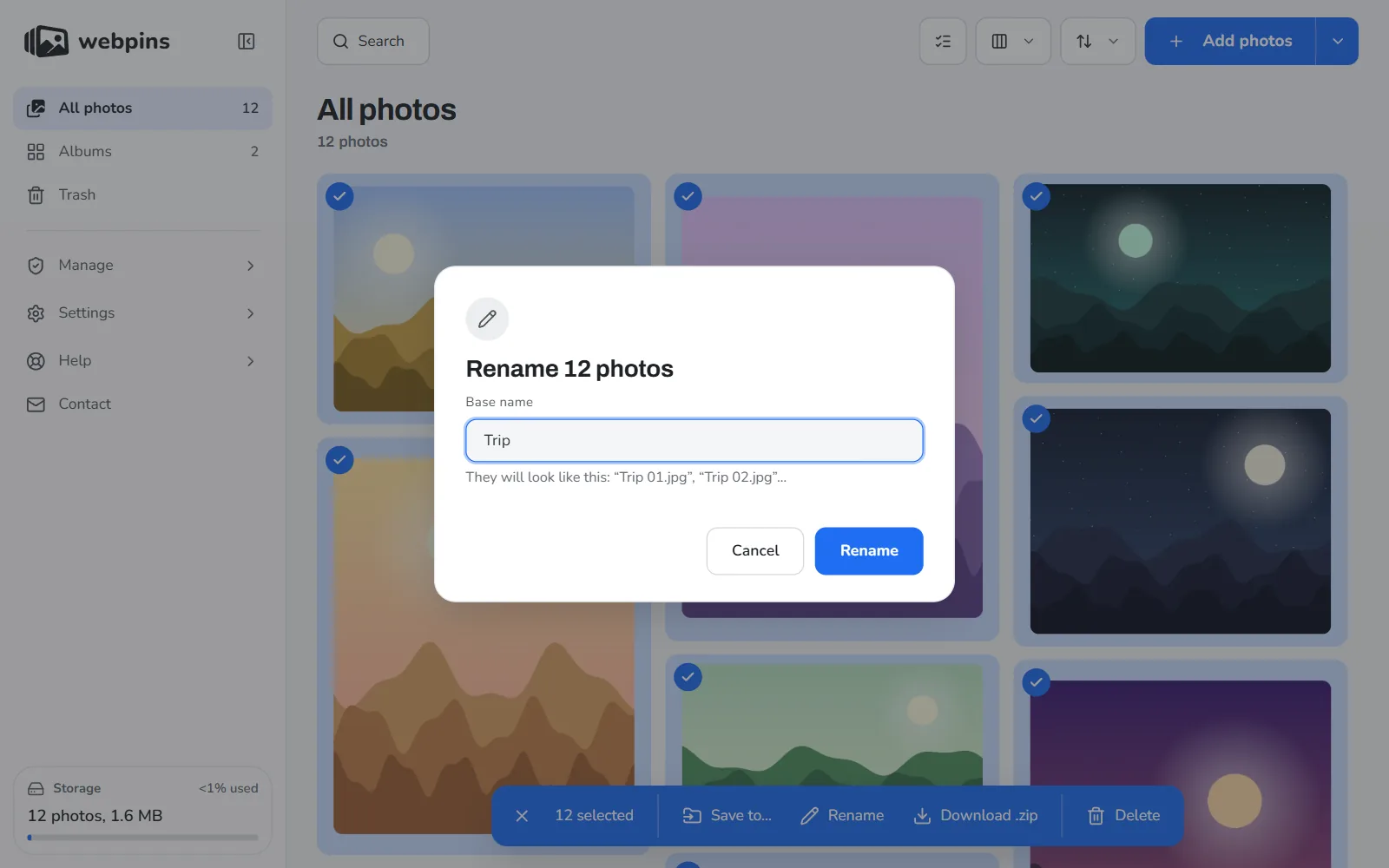Screen dimensions: 1389x868
Task: Click the Base name text field
Action: click(694, 440)
